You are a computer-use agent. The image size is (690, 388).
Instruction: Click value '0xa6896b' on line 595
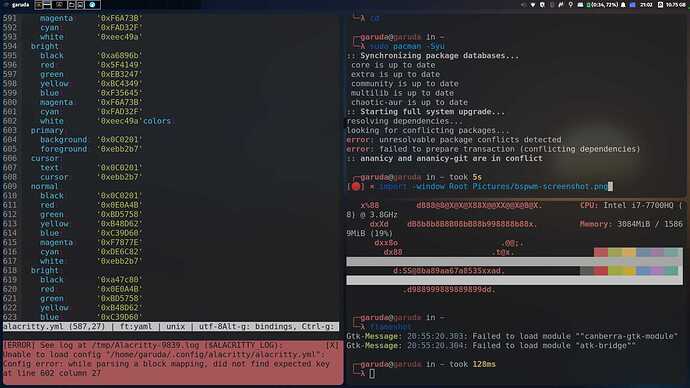click(120, 55)
